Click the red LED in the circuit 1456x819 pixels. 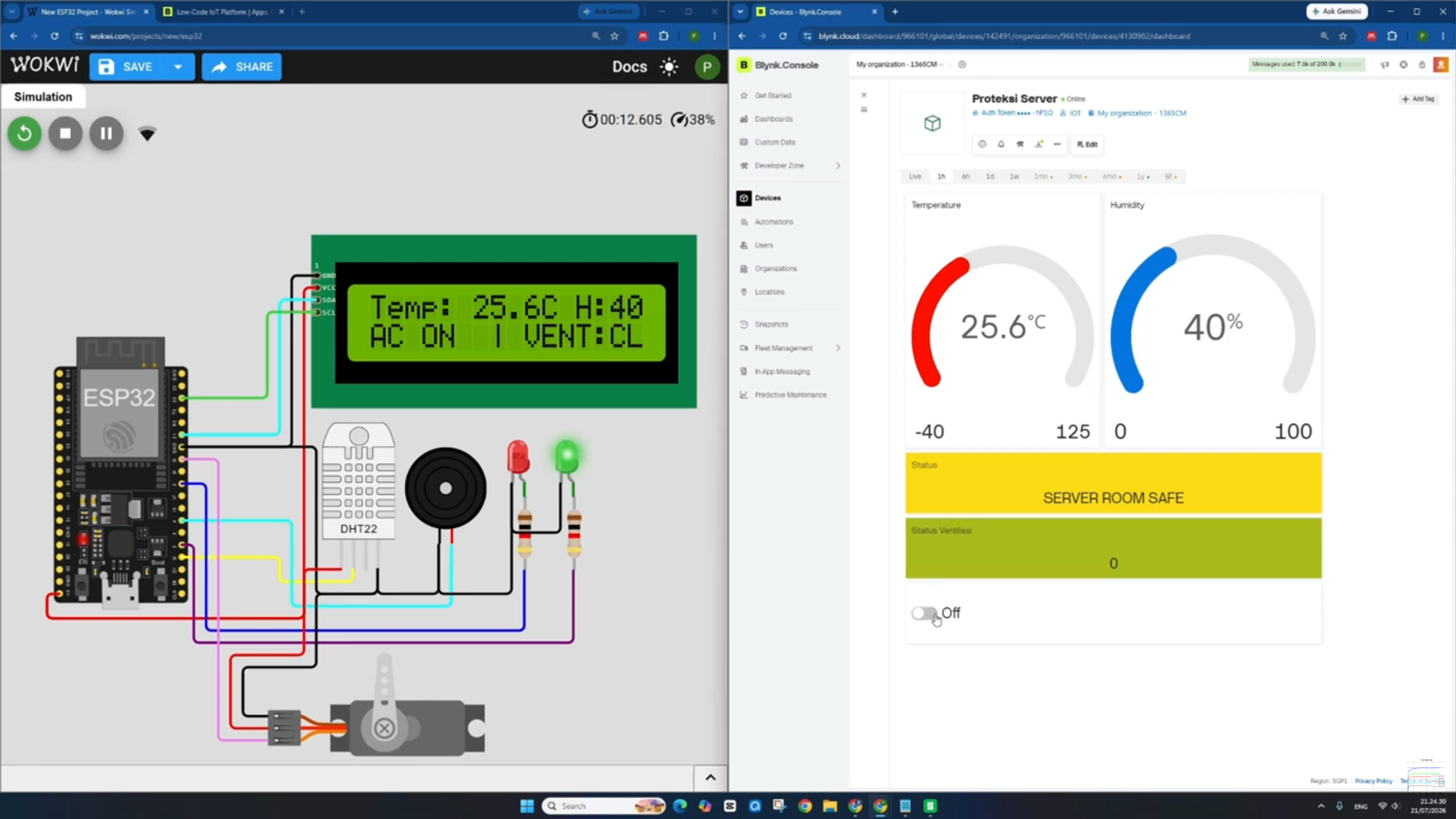pos(518,457)
